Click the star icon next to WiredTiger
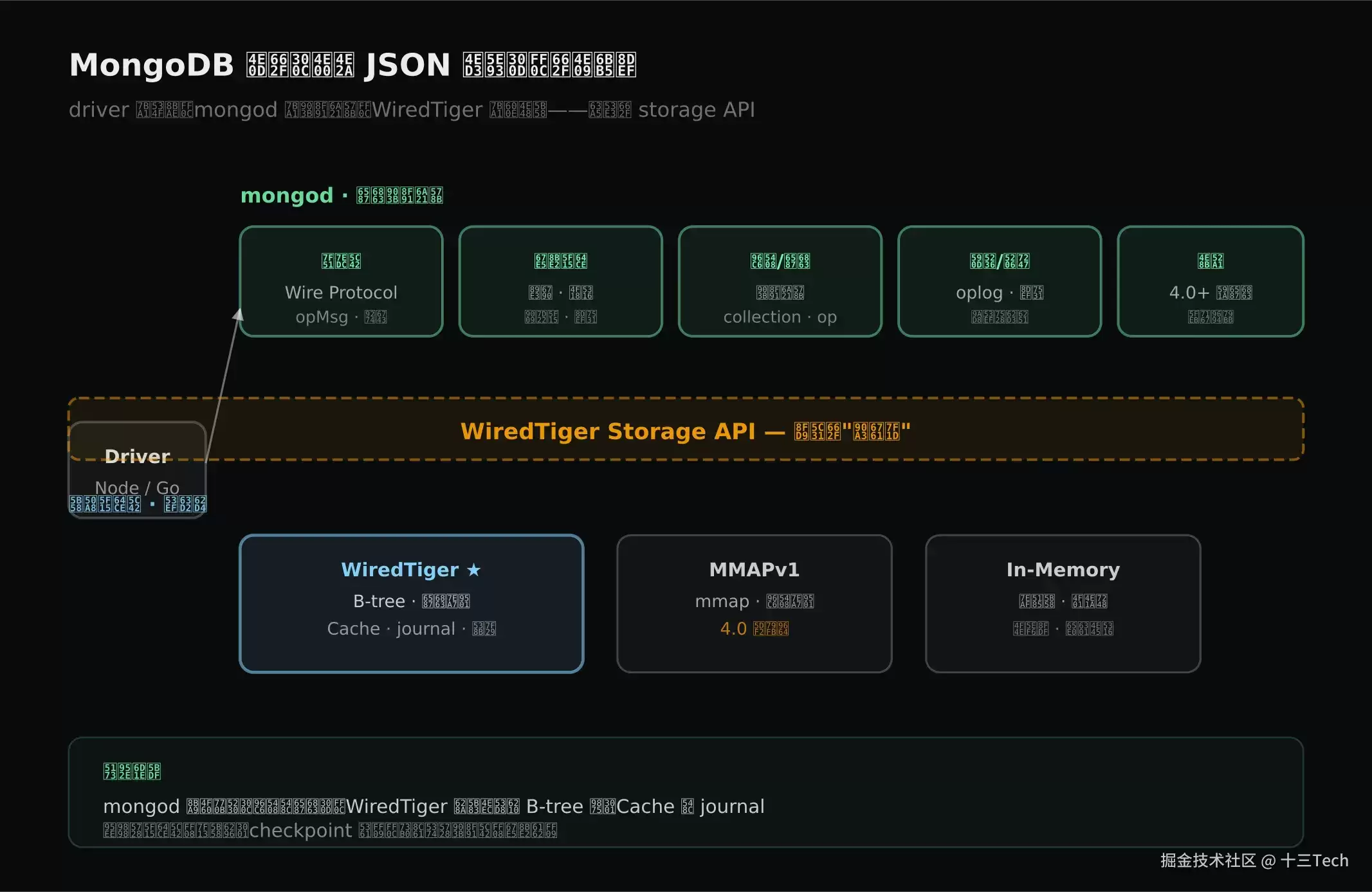The height and width of the screenshot is (892, 1372). point(474,570)
